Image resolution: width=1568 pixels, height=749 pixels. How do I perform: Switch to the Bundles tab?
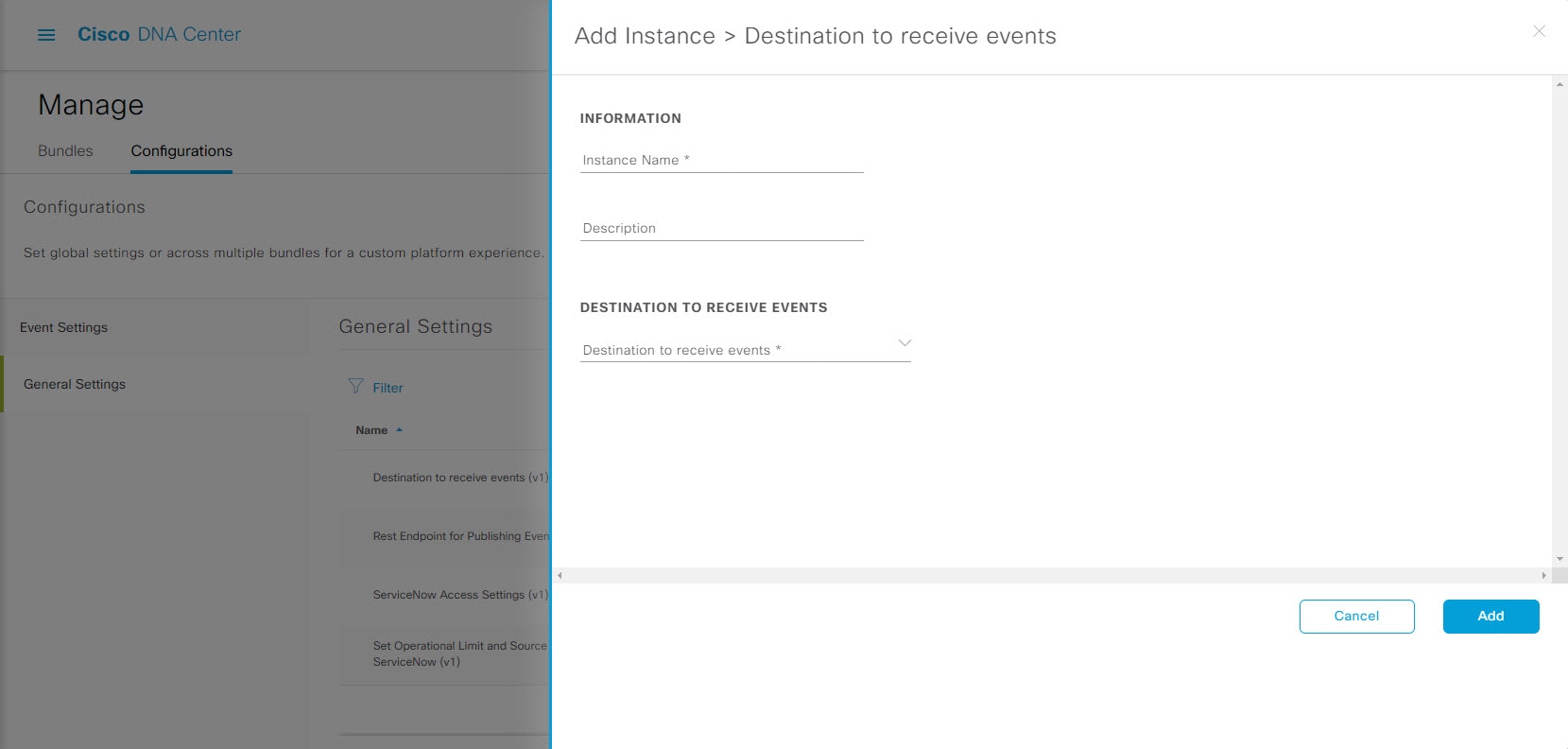tap(65, 151)
